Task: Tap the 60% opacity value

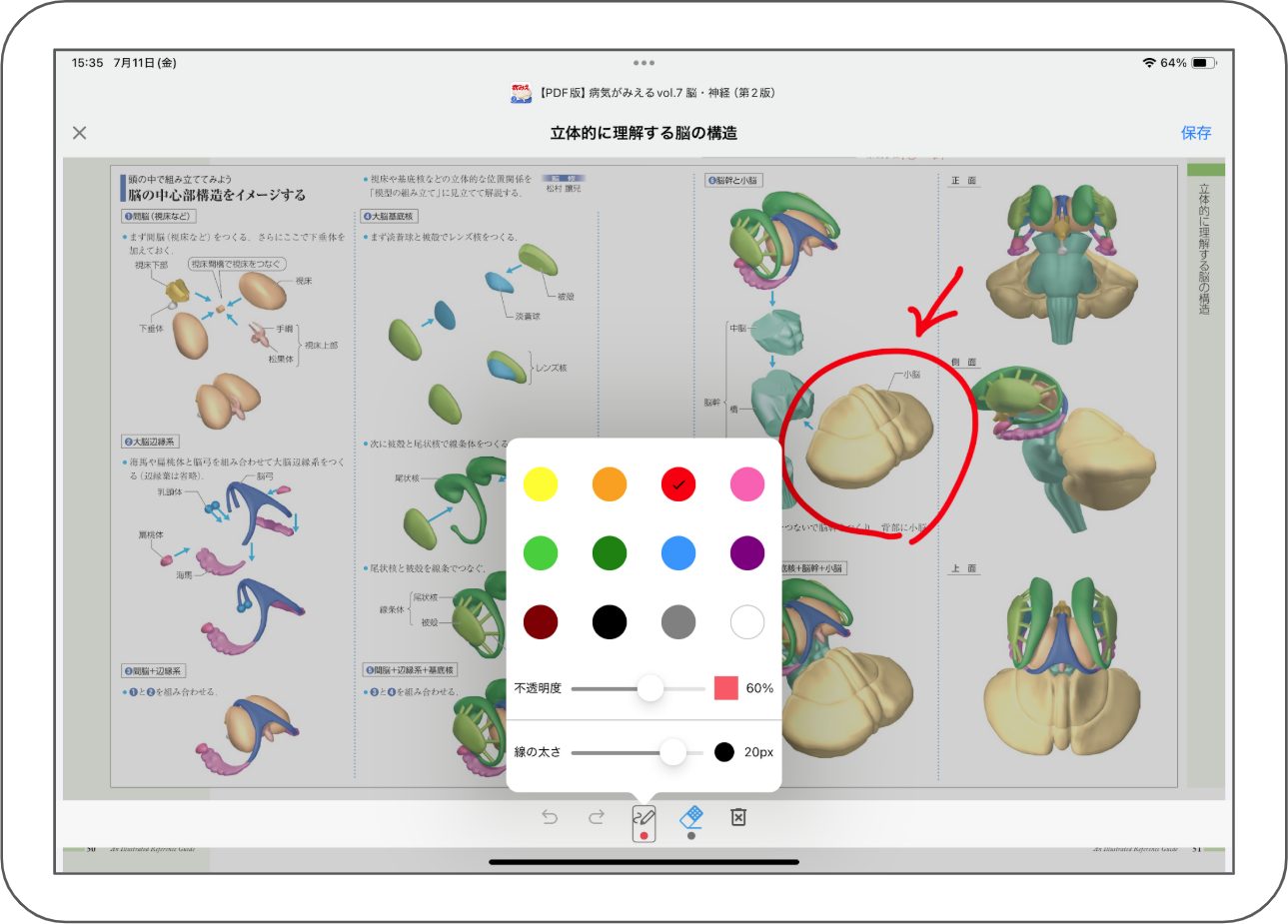Action: [x=759, y=688]
